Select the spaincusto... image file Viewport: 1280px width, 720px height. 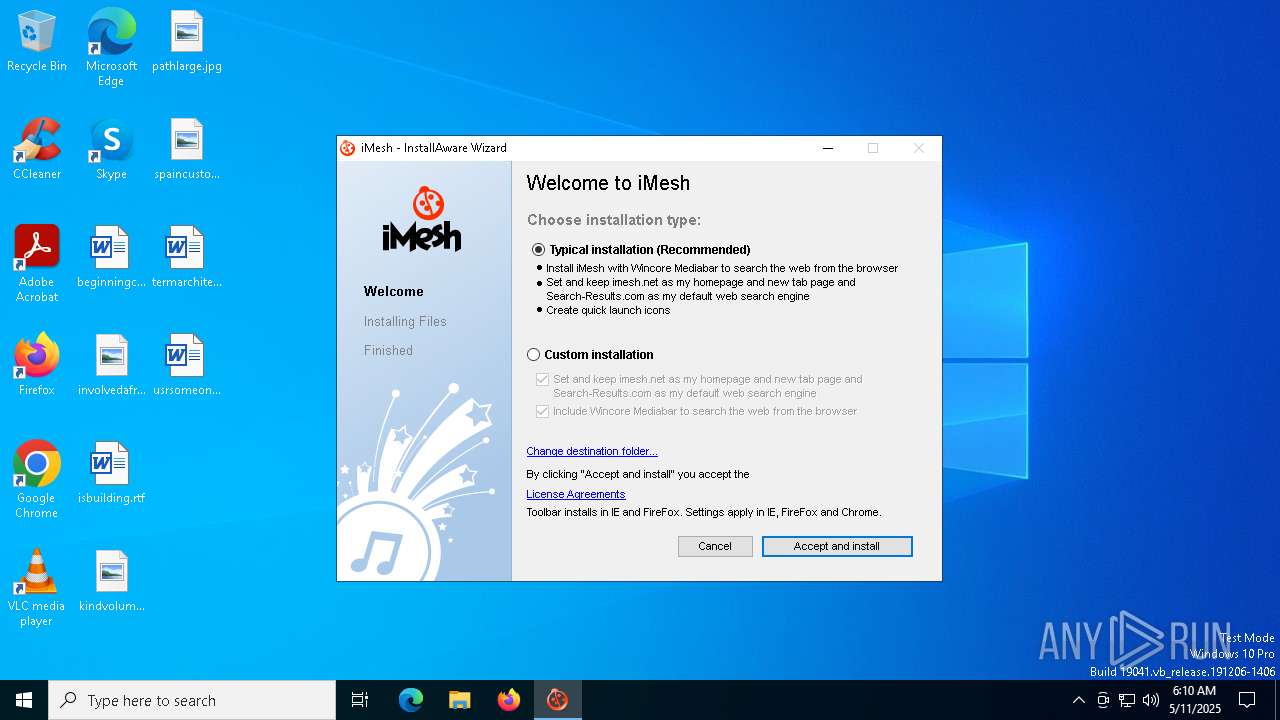point(187,149)
